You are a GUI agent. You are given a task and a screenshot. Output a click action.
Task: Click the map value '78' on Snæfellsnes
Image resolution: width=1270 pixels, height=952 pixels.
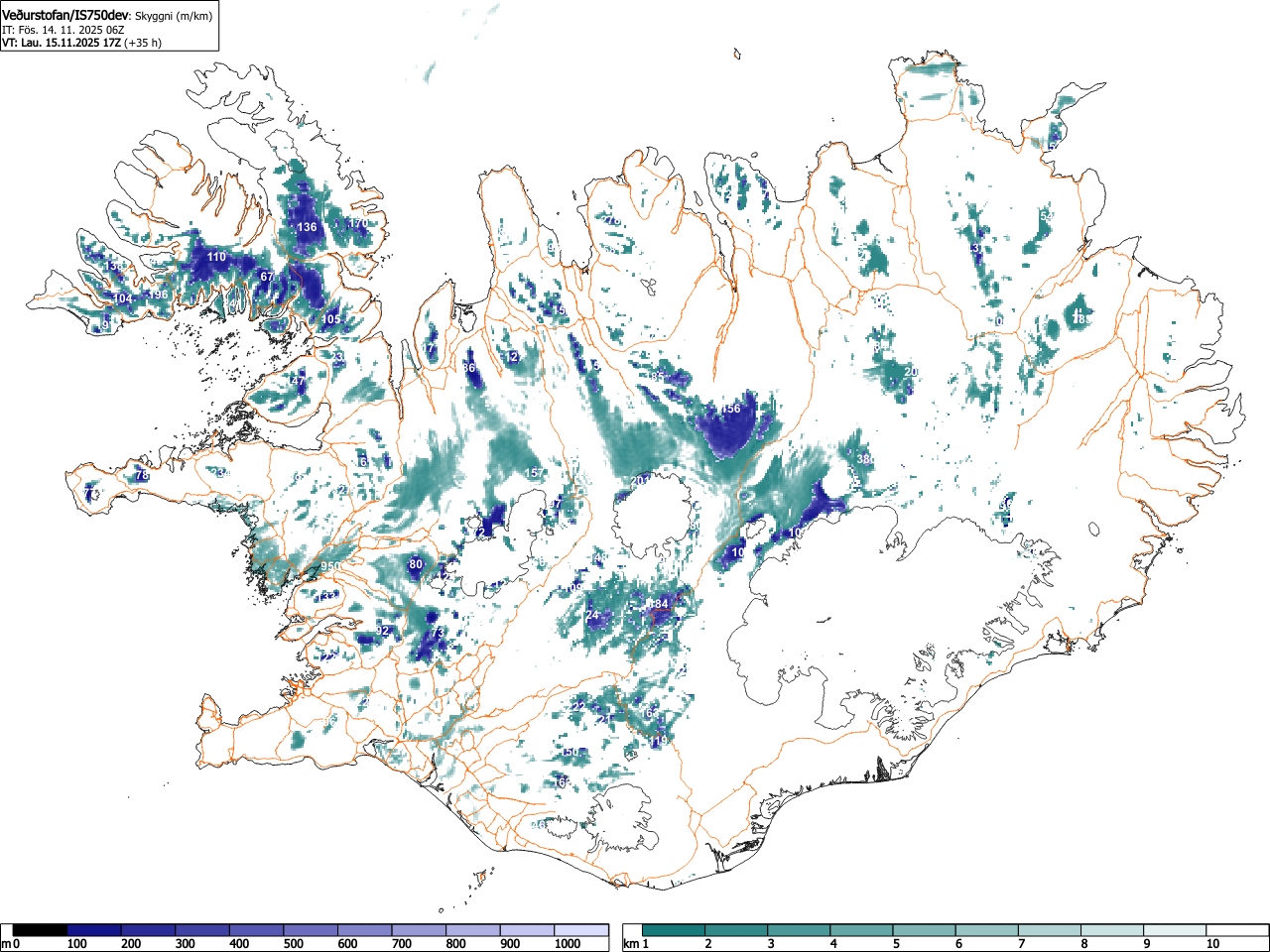tap(142, 475)
